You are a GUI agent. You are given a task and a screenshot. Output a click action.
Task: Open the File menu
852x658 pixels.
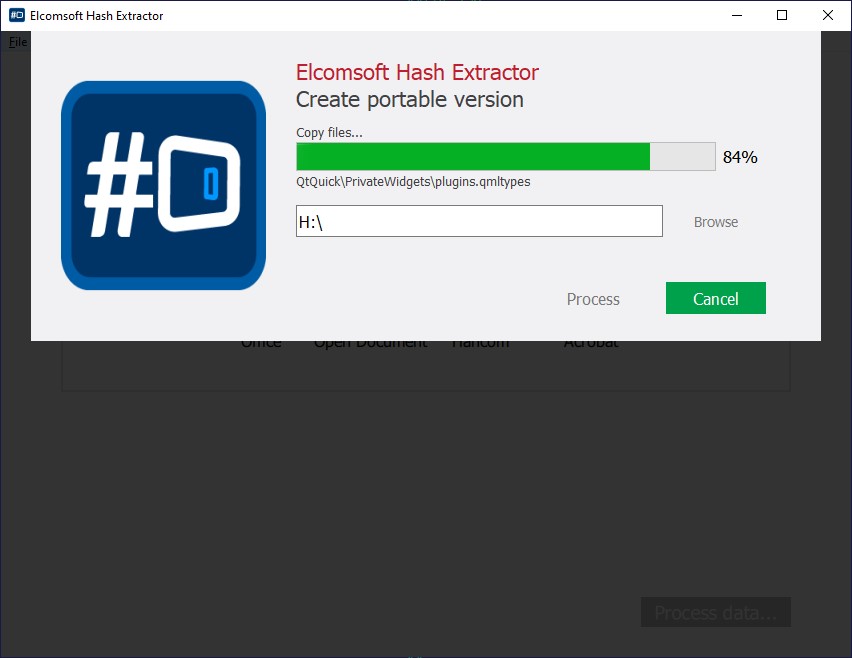(x=18, y=42)
